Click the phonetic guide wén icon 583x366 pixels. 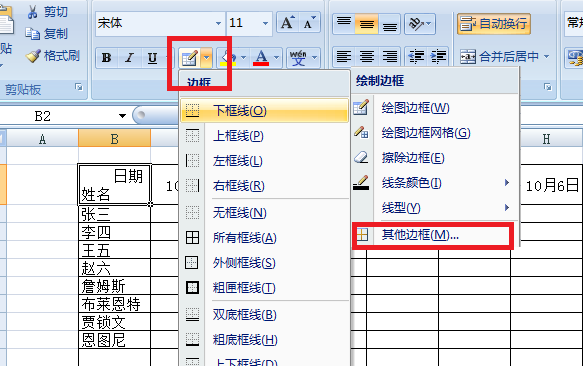298,58
